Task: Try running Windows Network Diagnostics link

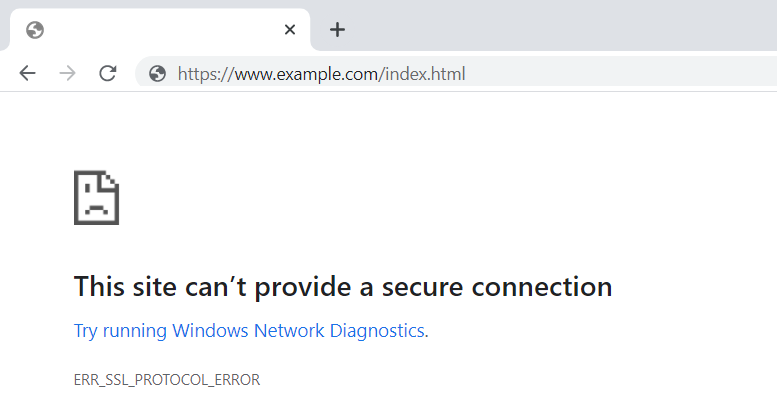Action: coord(251,331)
